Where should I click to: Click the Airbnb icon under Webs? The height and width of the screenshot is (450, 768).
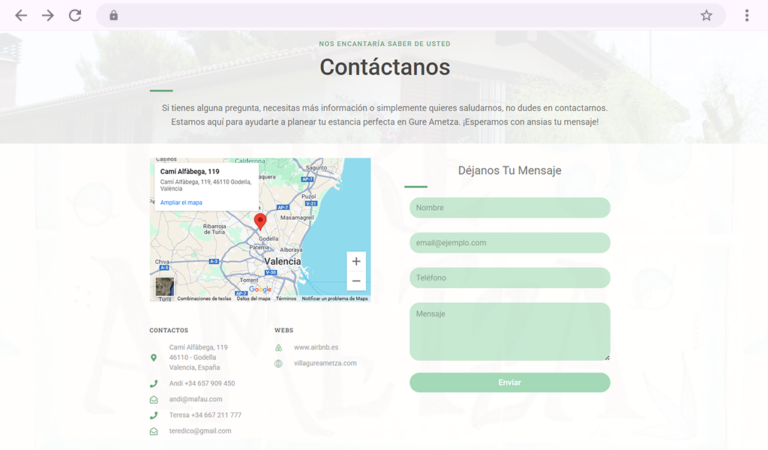(278, 348)
